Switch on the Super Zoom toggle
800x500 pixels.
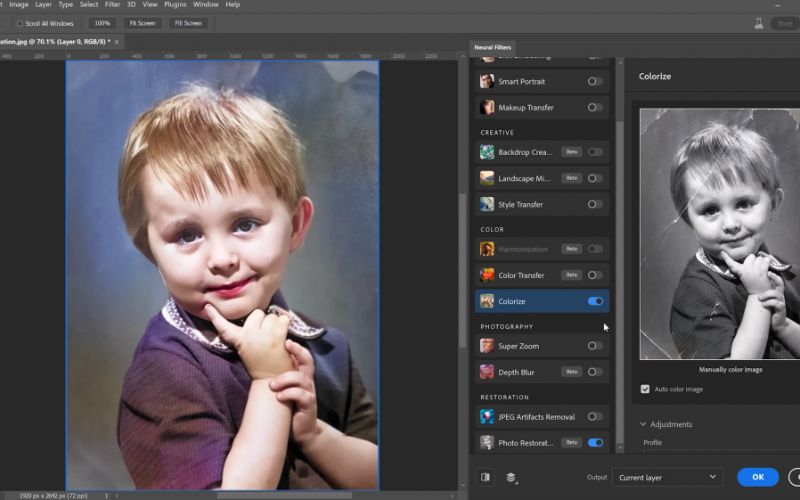[594, 346]
